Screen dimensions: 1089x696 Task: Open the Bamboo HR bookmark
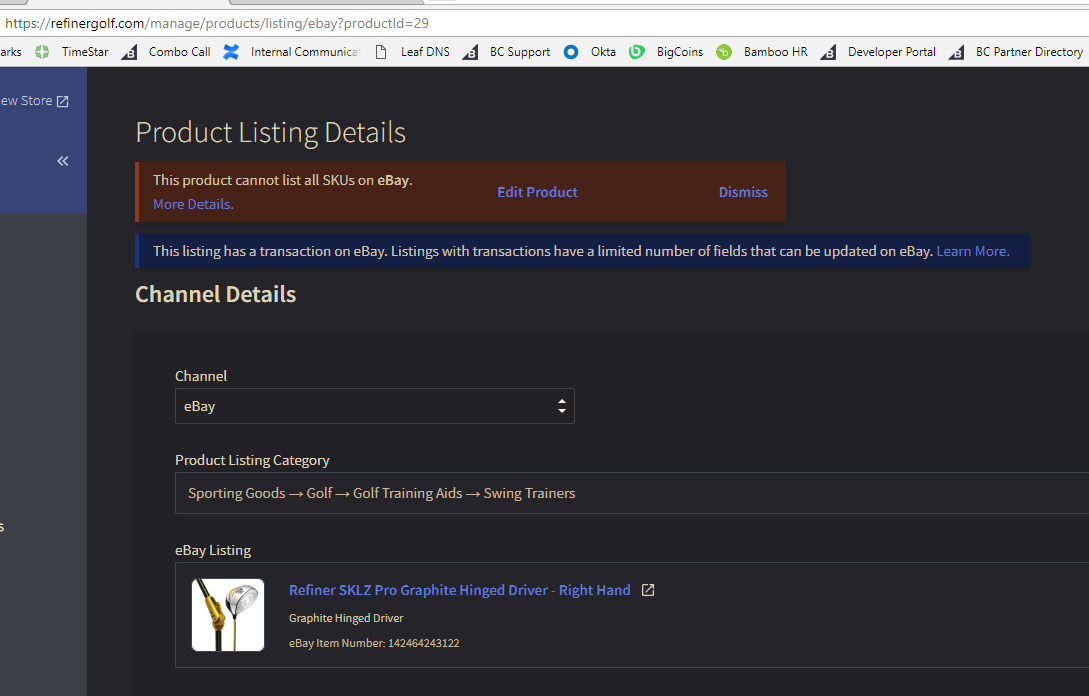tap(762, 51)
